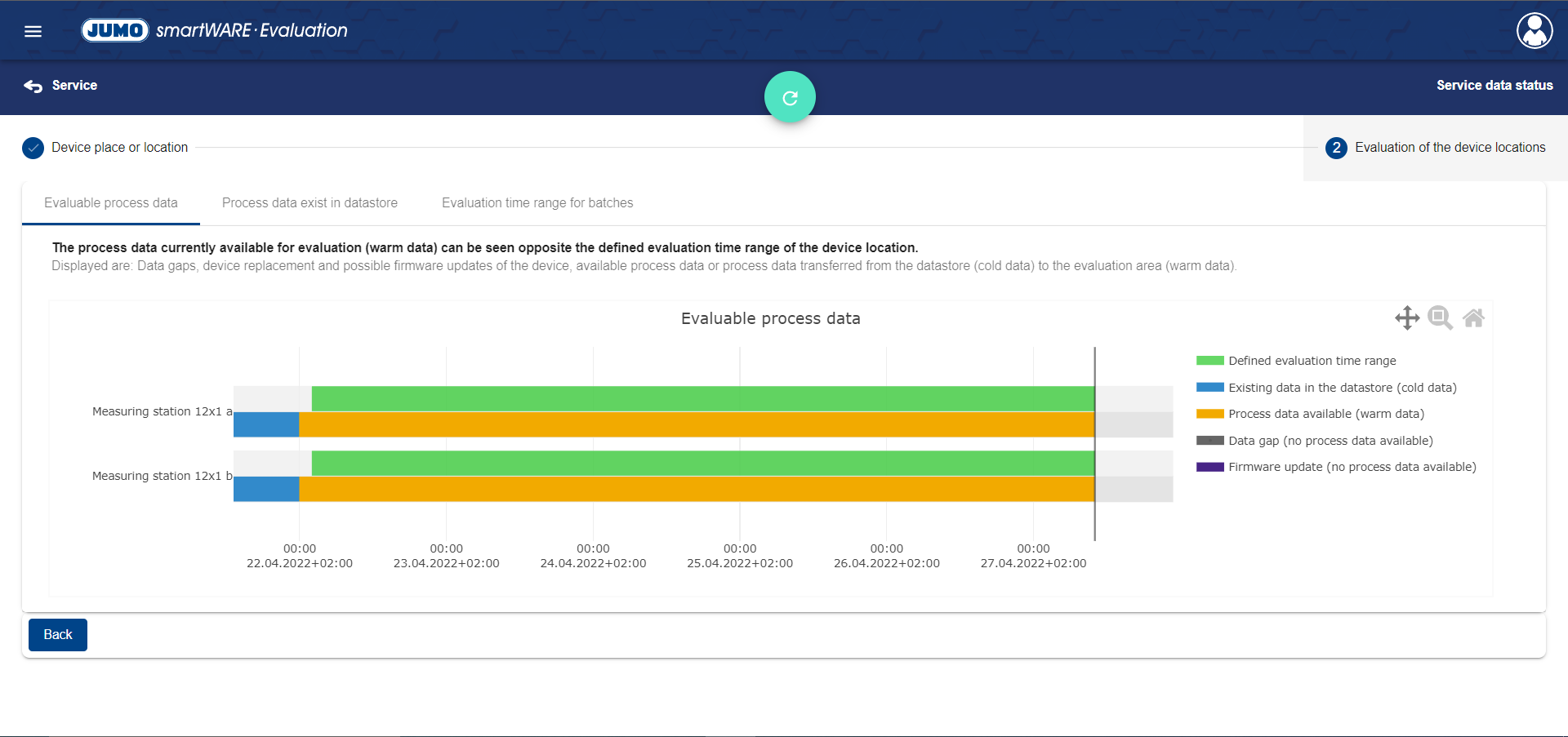
Task: Click the JUMO smartWARE logo
Action: tap(214, 30)
